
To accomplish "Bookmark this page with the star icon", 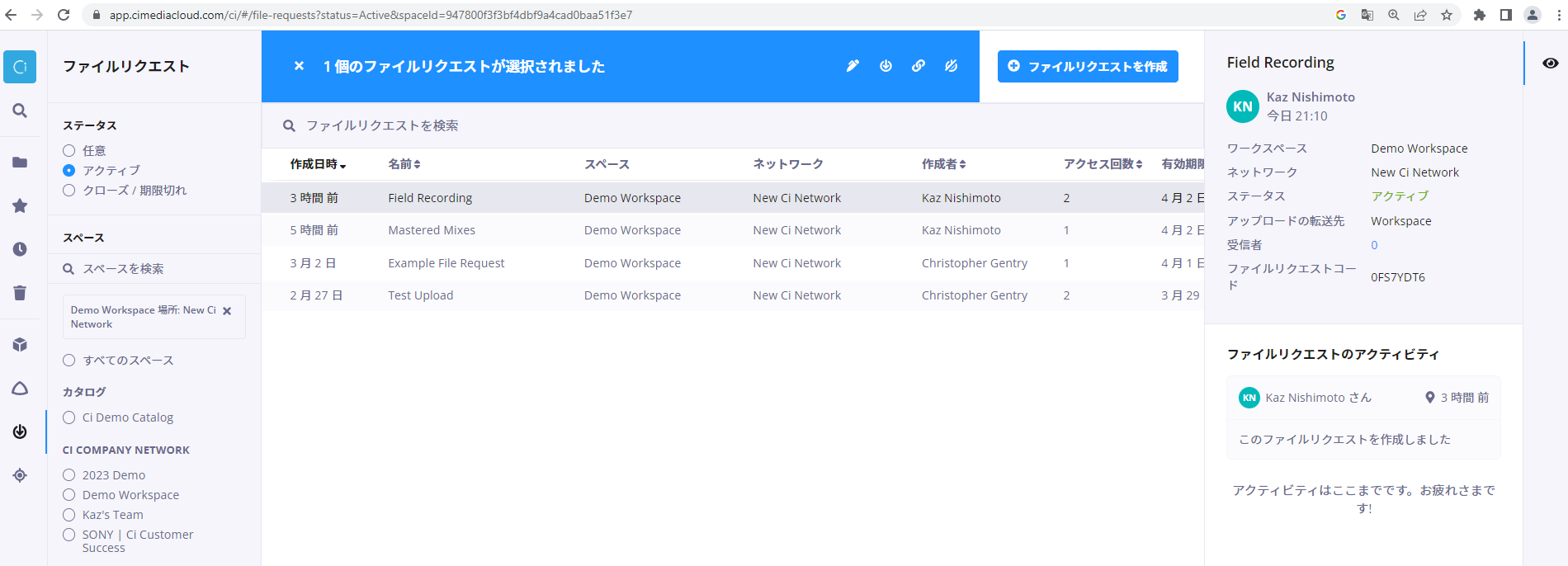I will 1447,15.
